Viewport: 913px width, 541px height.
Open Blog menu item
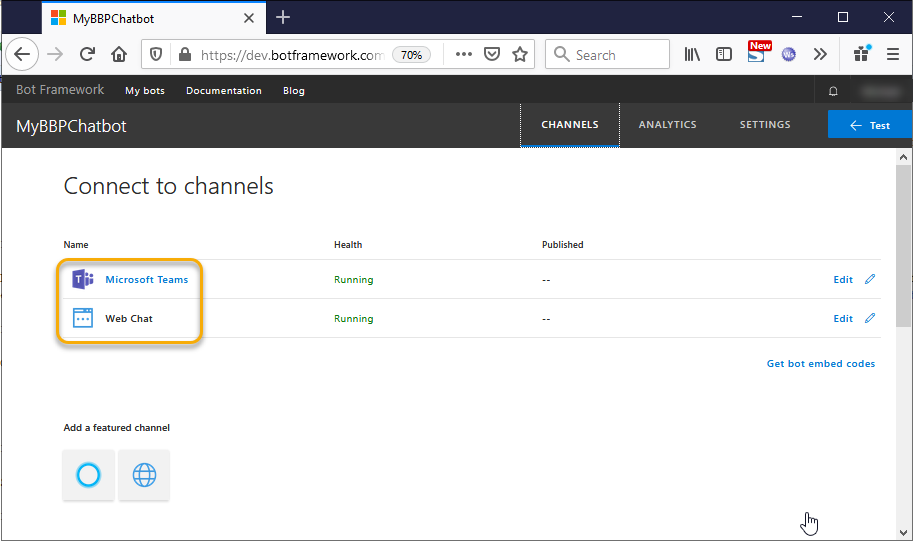(x=293, y=91)
